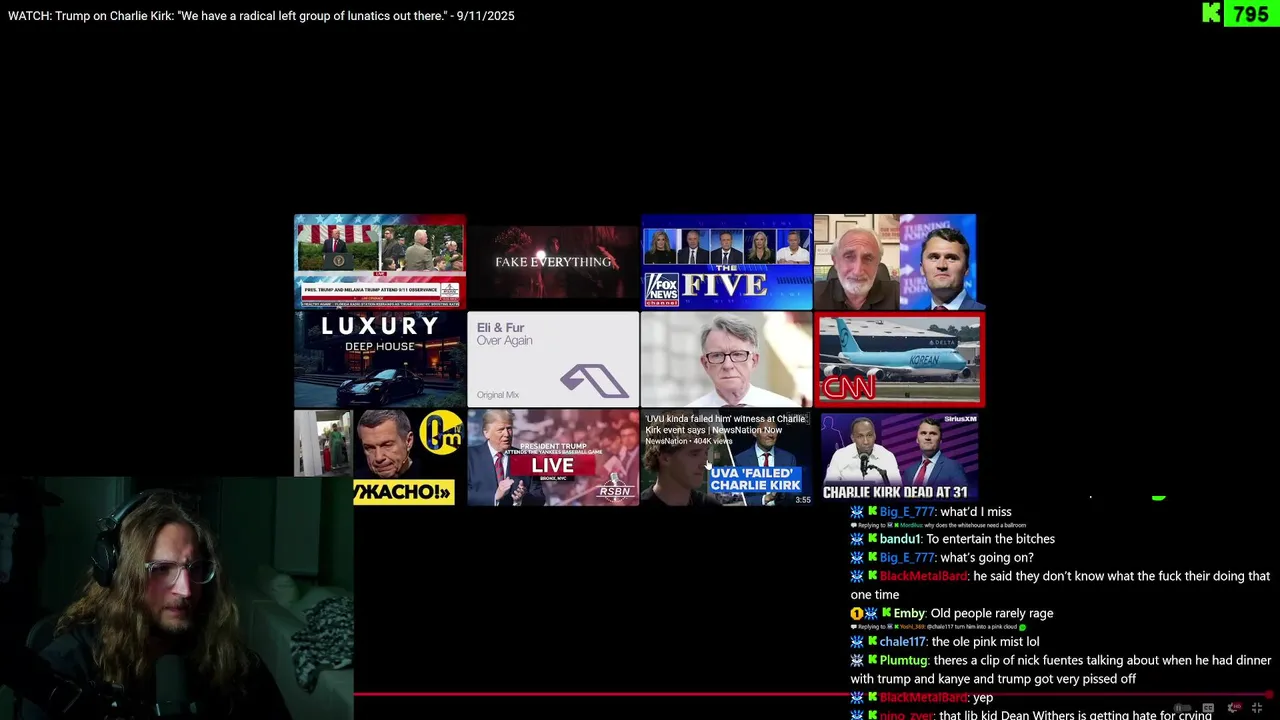Click the video title WATCH: Trump on Charlie Kirk

[261, 16]
